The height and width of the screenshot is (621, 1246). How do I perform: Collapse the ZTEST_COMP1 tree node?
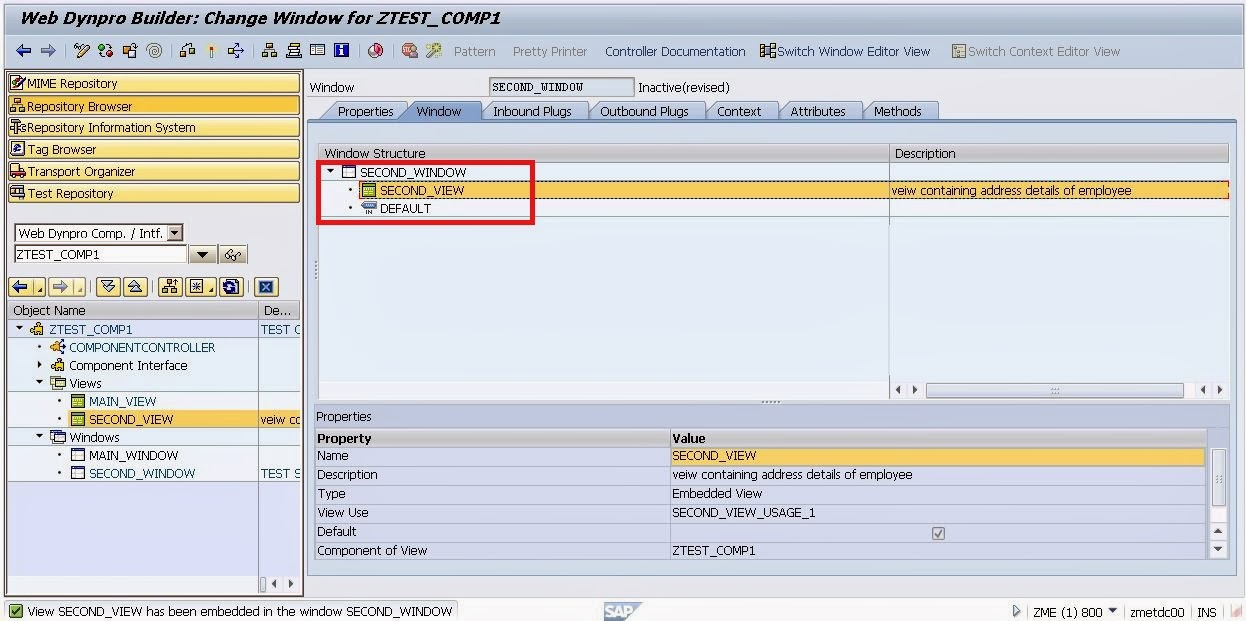pyautogui.click(x=19, y=328)
